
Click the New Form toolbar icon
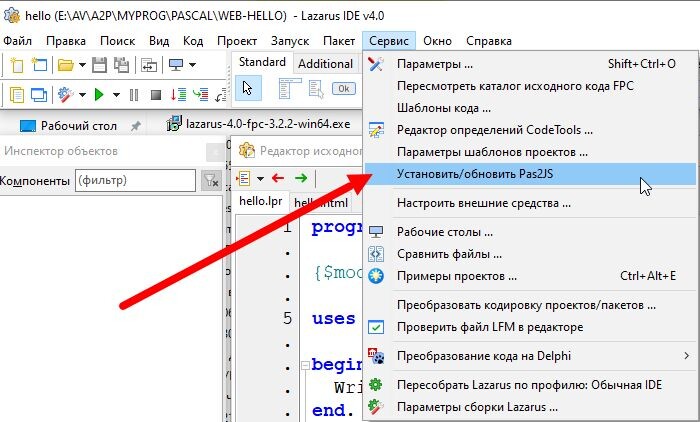(x=39, y=65)
